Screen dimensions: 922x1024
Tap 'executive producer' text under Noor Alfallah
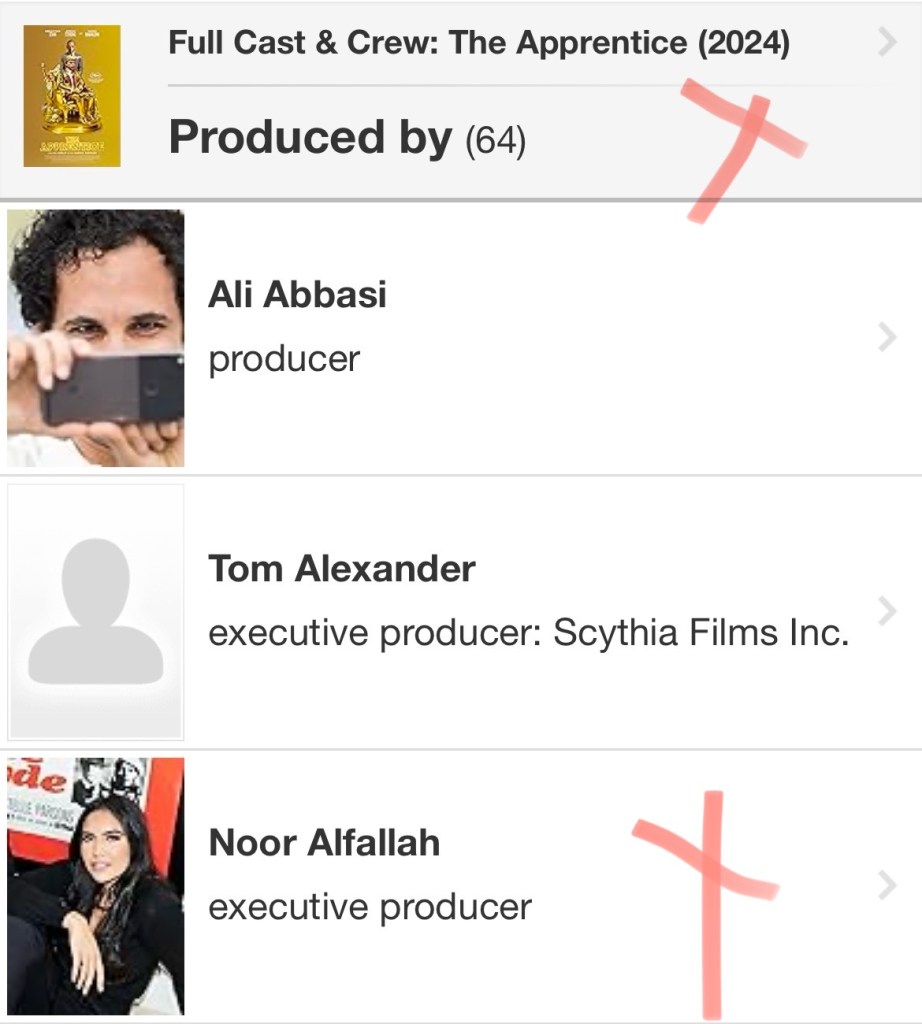tap(370, 907)
